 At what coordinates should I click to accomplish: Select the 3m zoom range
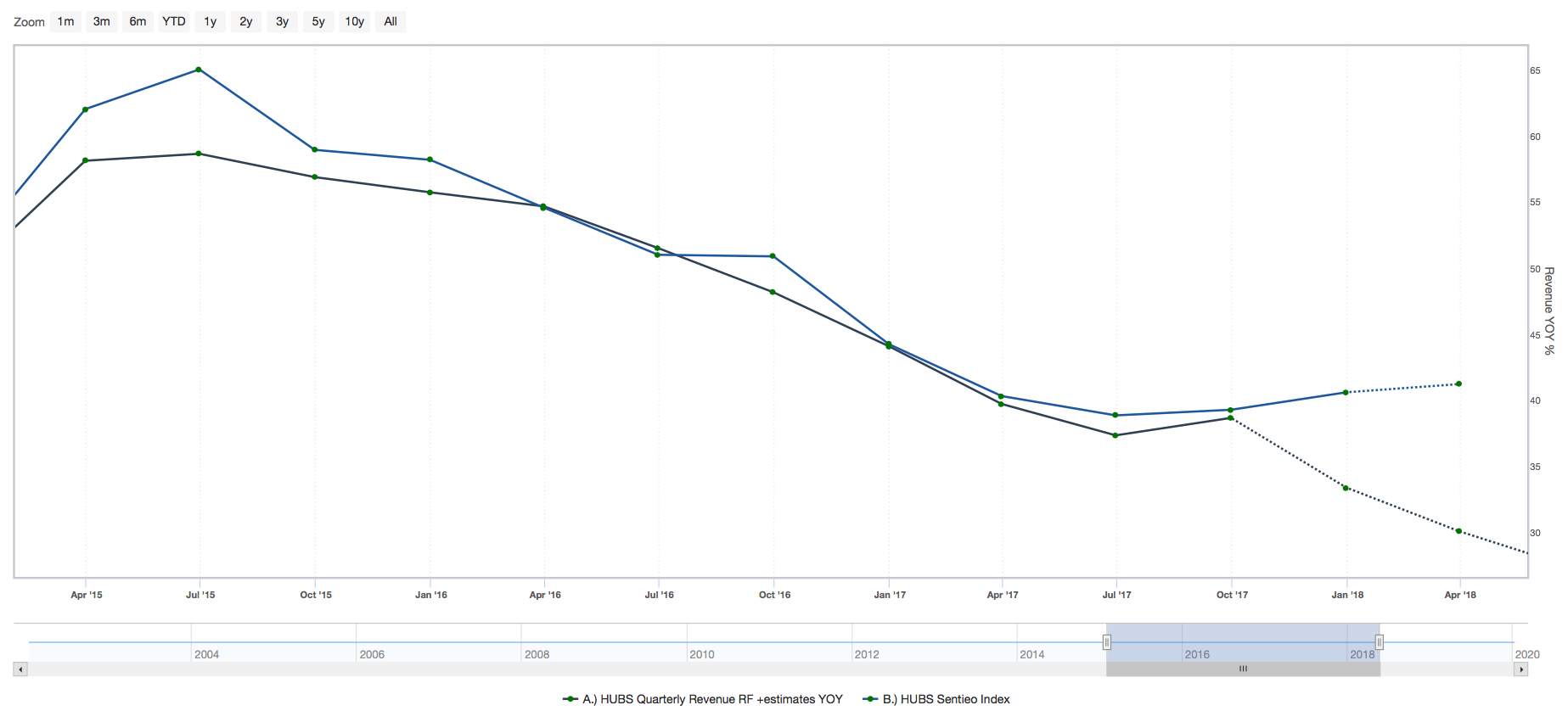click(102, 21)
